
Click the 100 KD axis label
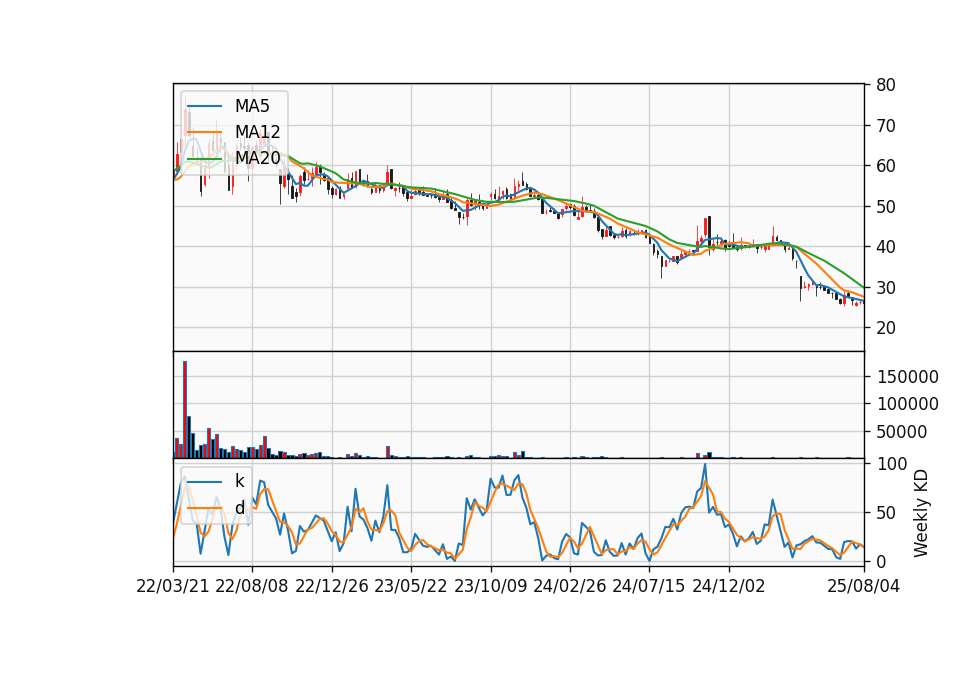(x=891, y=464)
